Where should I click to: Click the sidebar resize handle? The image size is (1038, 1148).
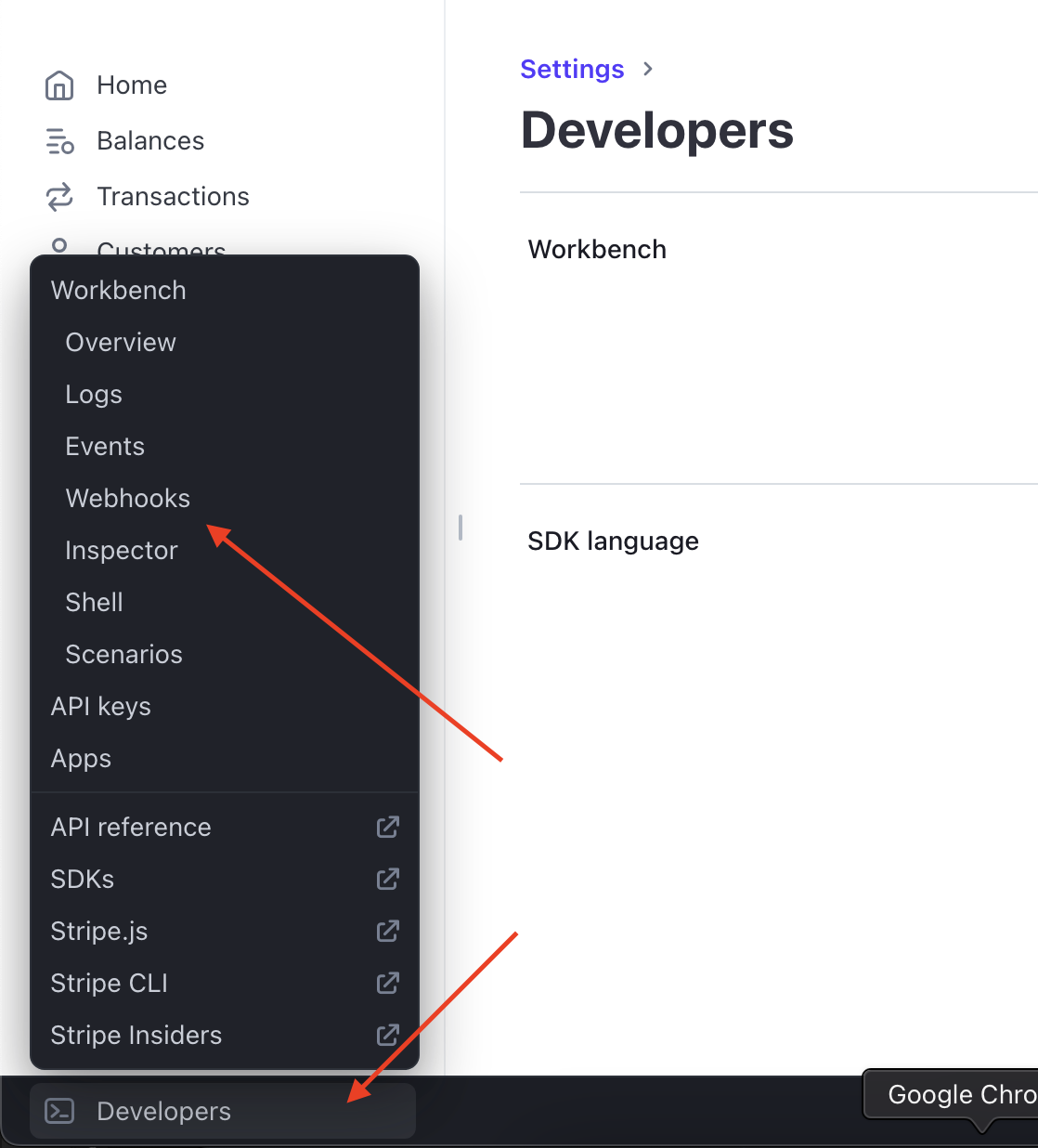[x=461, y=528]
